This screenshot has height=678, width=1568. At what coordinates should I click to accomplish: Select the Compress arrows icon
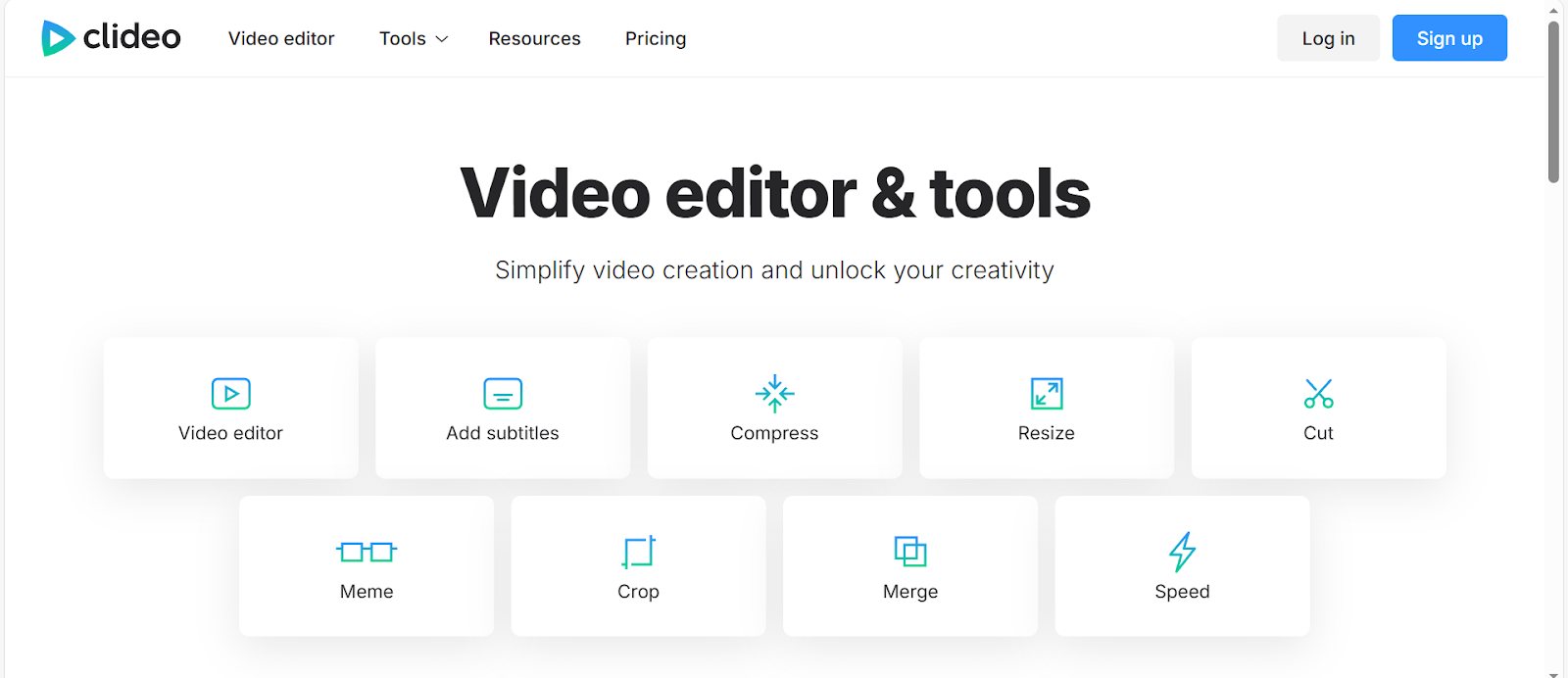(x=774, y=394)
